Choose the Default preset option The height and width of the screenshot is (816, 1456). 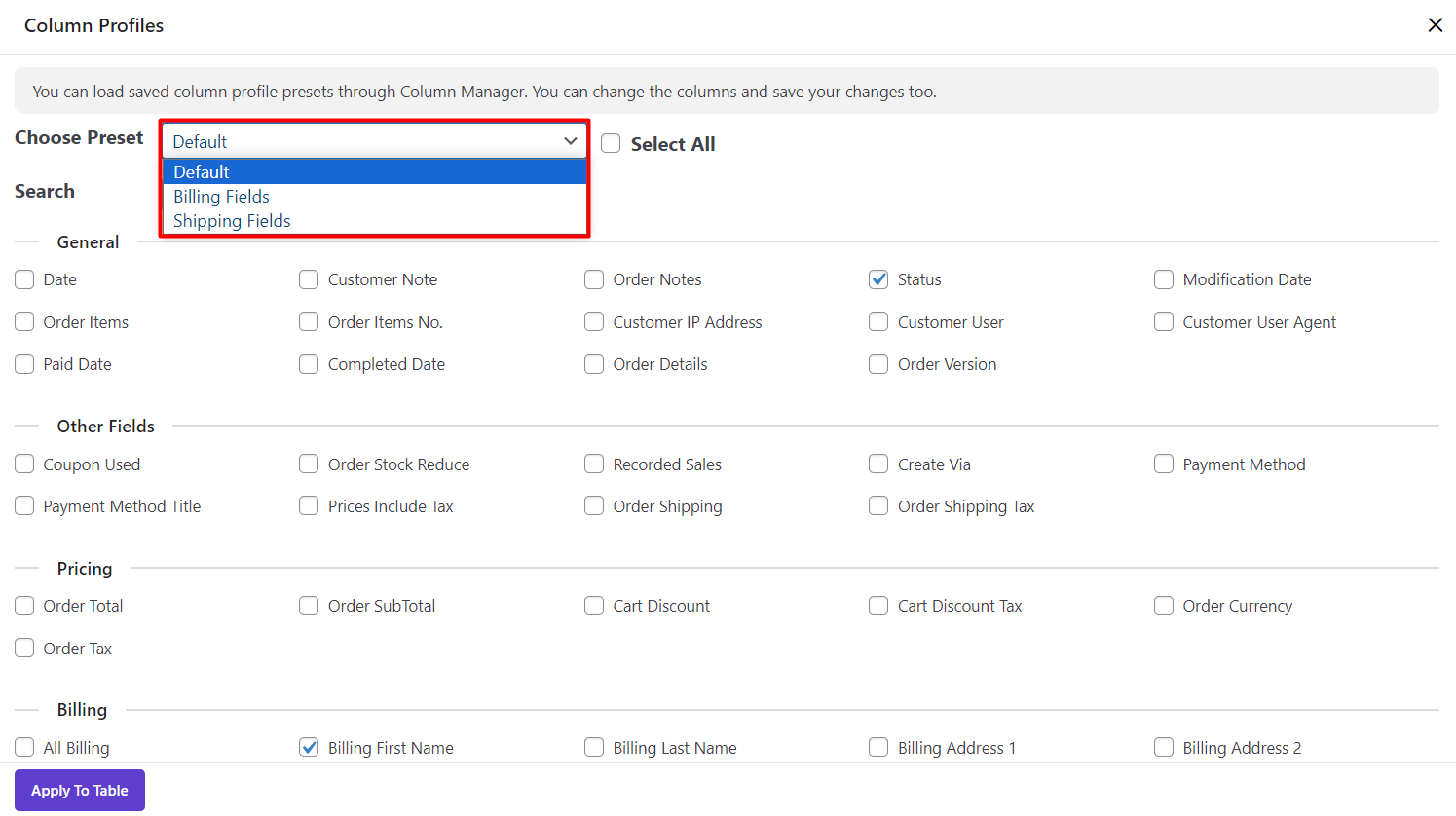coord(202,172)
